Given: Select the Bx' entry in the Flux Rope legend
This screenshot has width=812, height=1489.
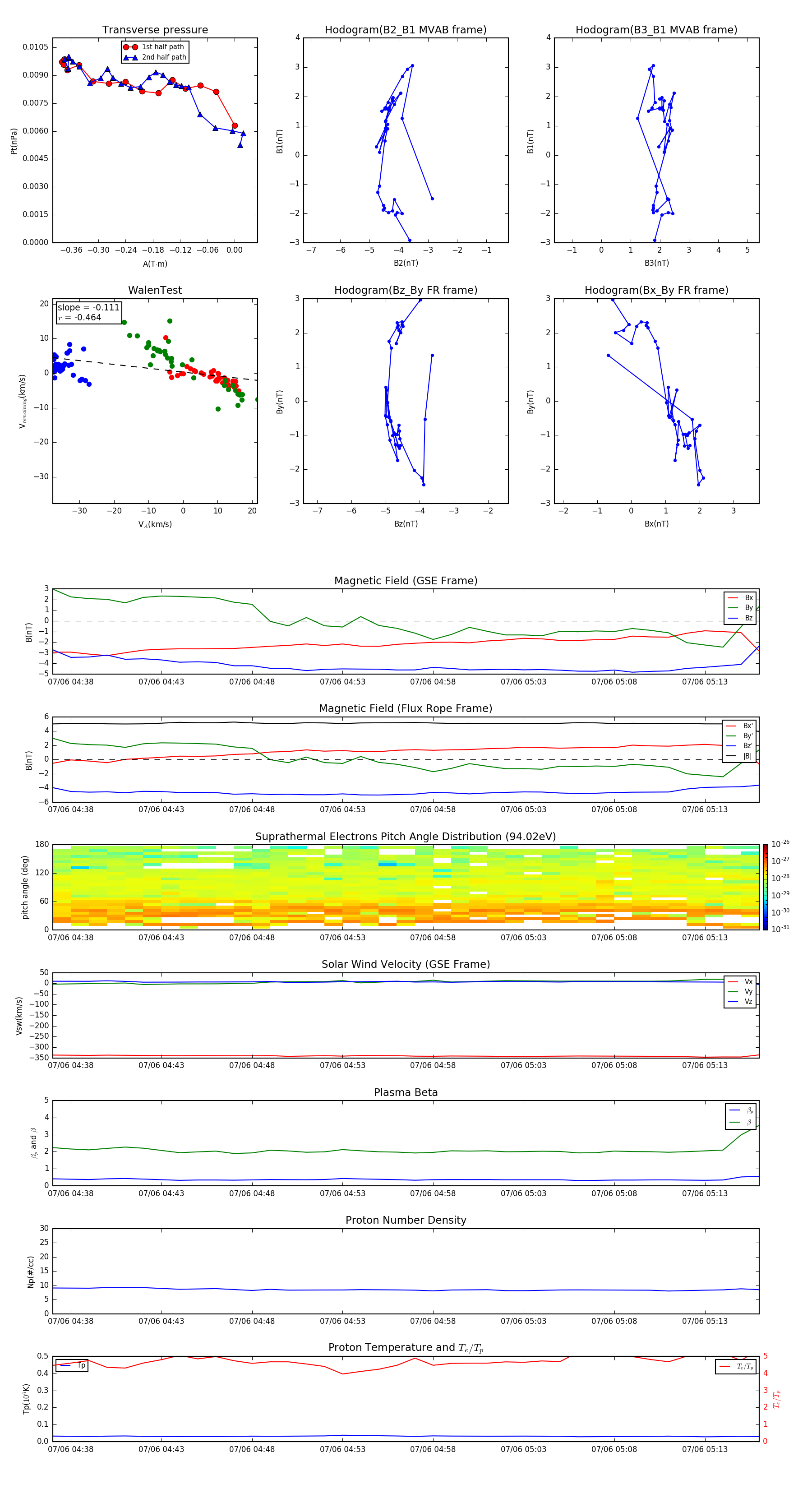Looking at the screenshot, I should tap(740, 726).
